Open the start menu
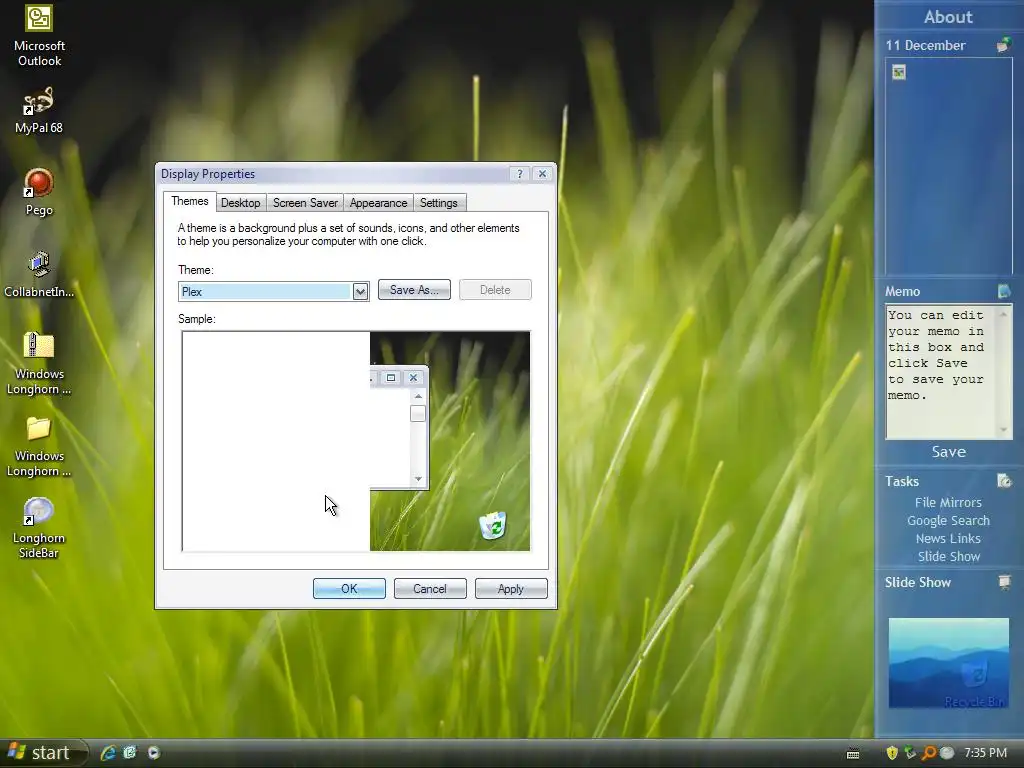 (x=43, y=753)
